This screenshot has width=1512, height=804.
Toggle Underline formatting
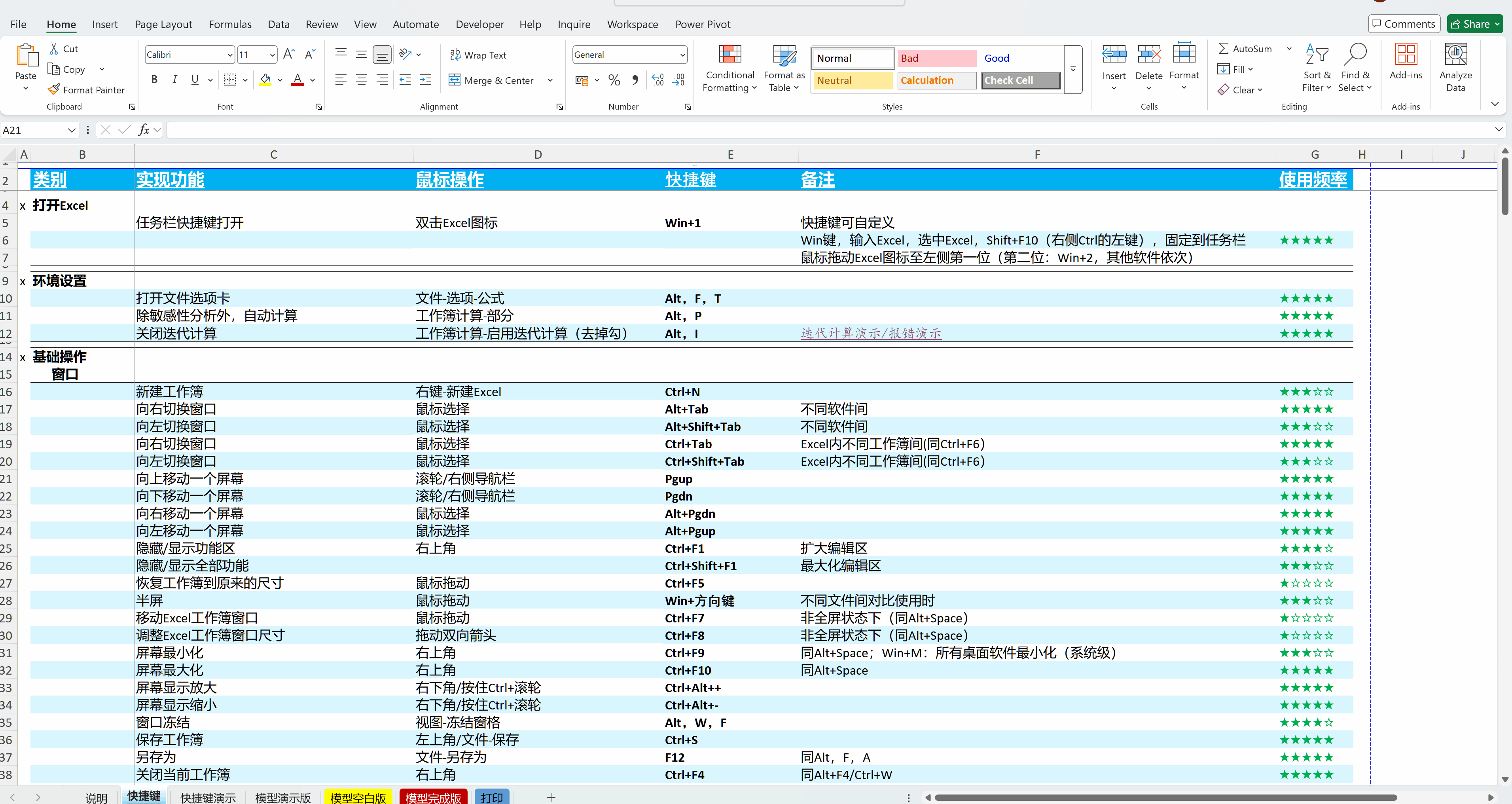(195, 80)
